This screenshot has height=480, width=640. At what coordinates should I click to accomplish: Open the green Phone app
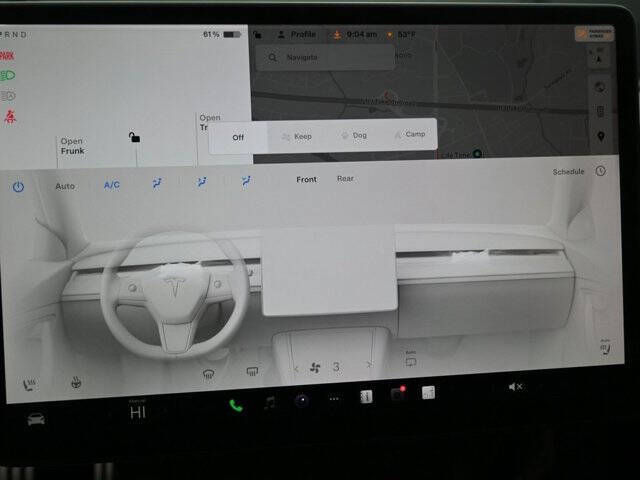[236, 406]
